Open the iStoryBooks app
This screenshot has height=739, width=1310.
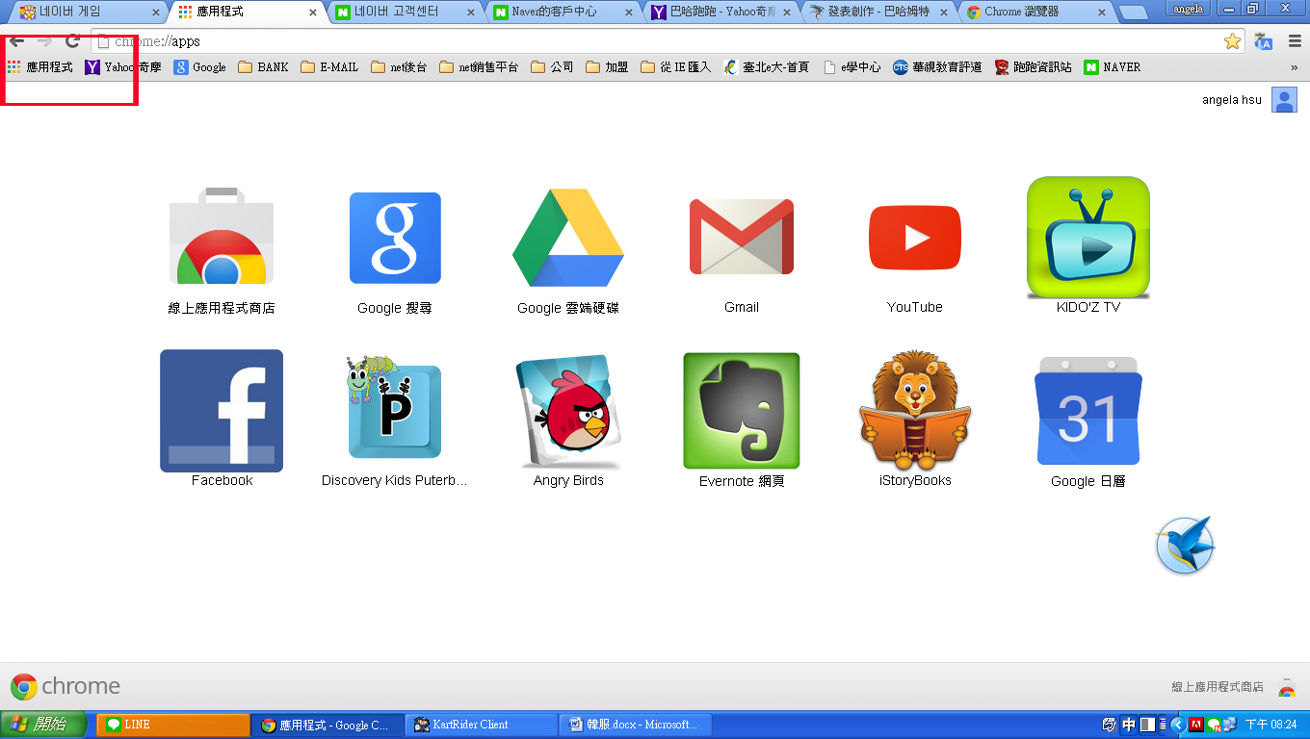point(914,410)
